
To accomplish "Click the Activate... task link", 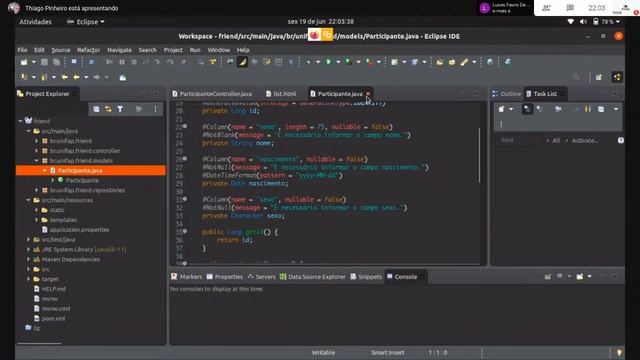I will [x=585, y=140].
